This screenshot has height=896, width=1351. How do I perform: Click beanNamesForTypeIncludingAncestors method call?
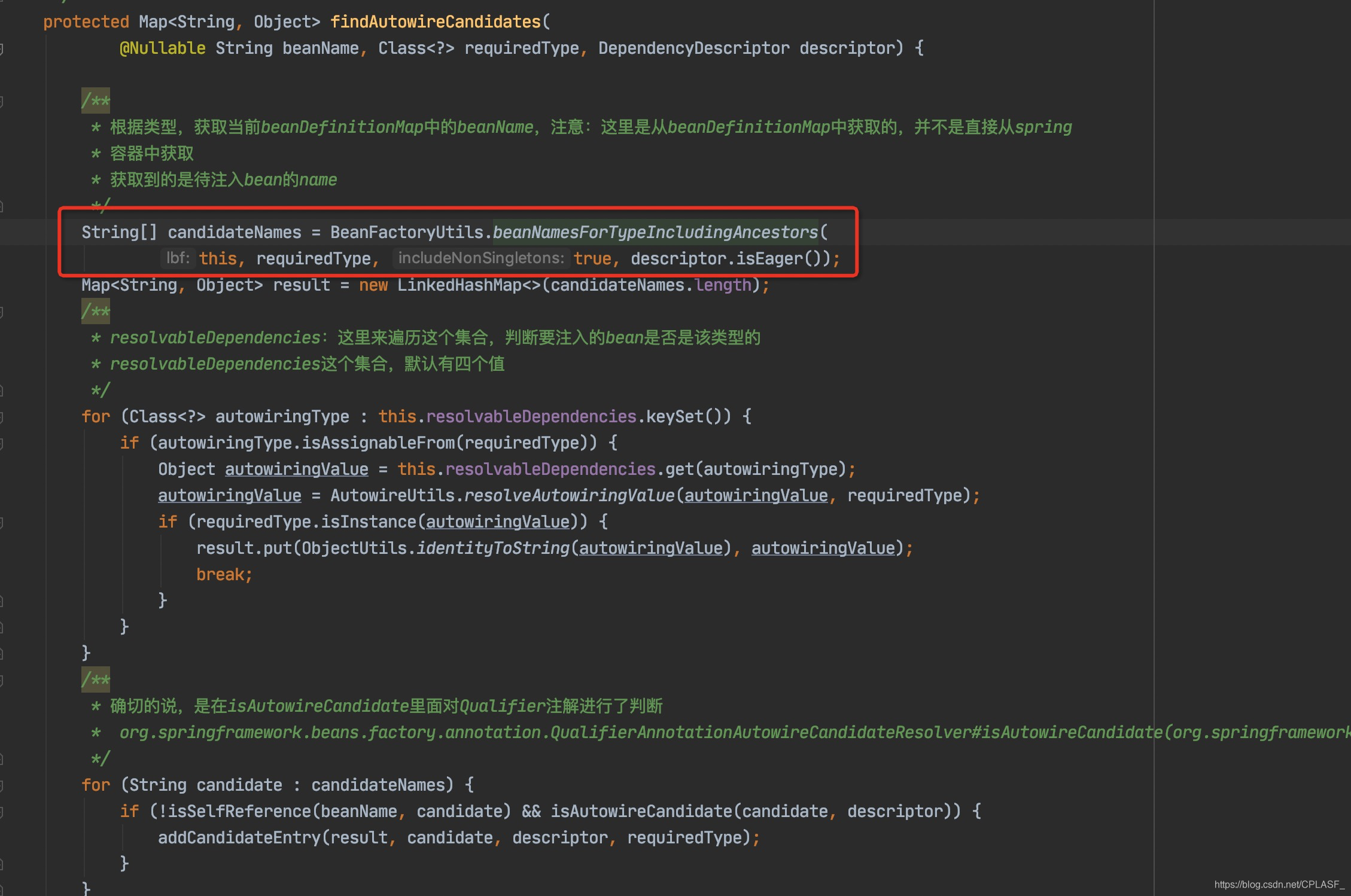(655, 232)
